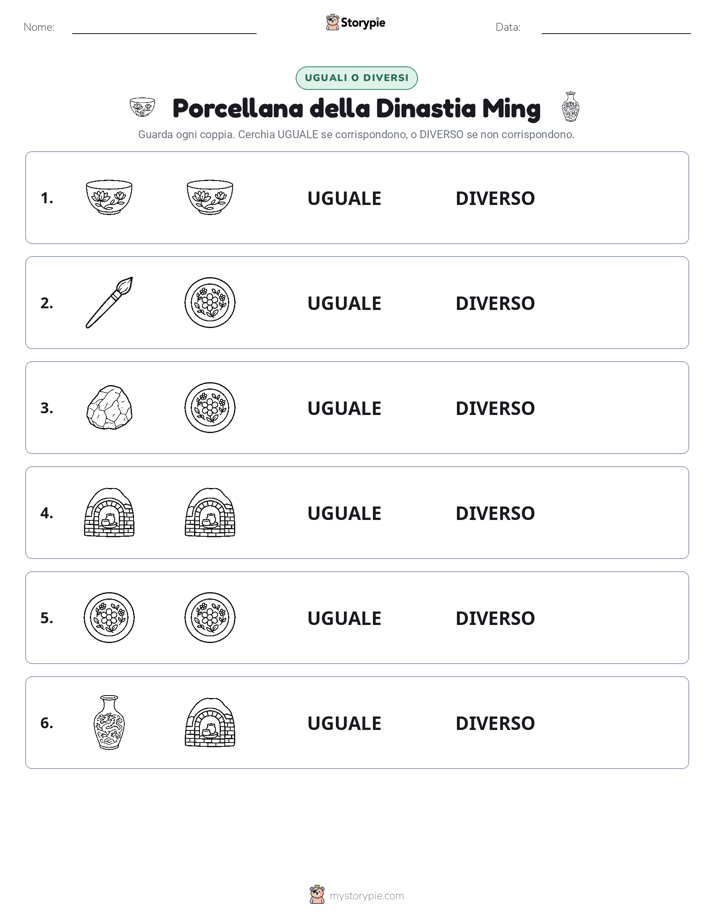714x924 pixels.
Task: Click the kiln icon in row 6
Action: pyautogui.click(x=210, y=722)
